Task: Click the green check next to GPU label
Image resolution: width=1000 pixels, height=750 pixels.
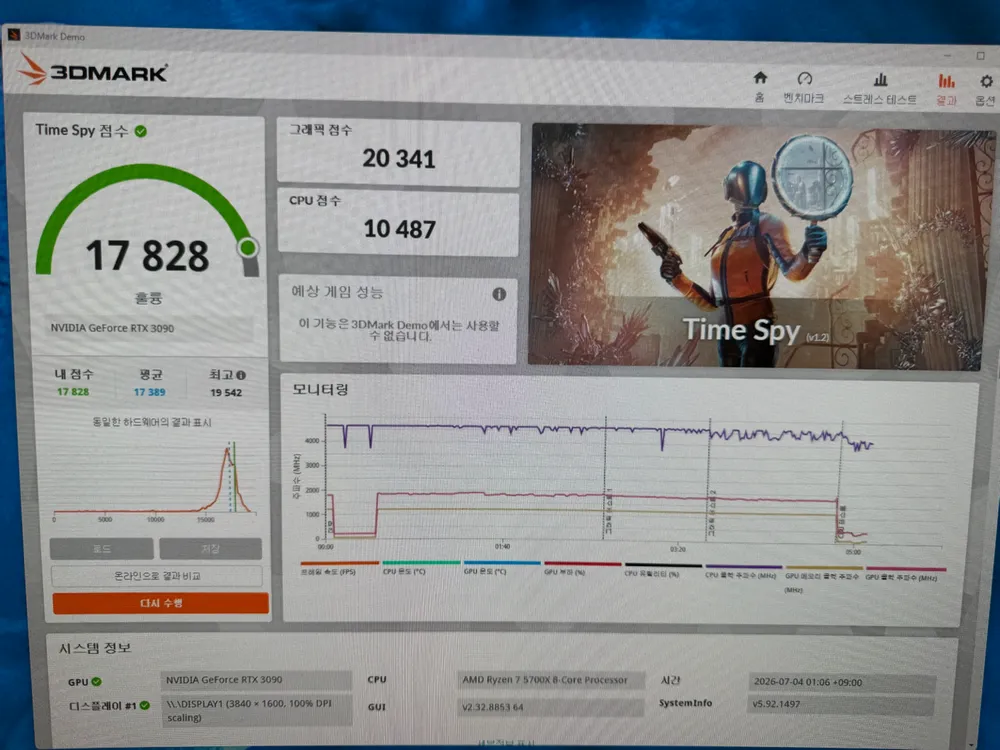Action: point(97,681)
